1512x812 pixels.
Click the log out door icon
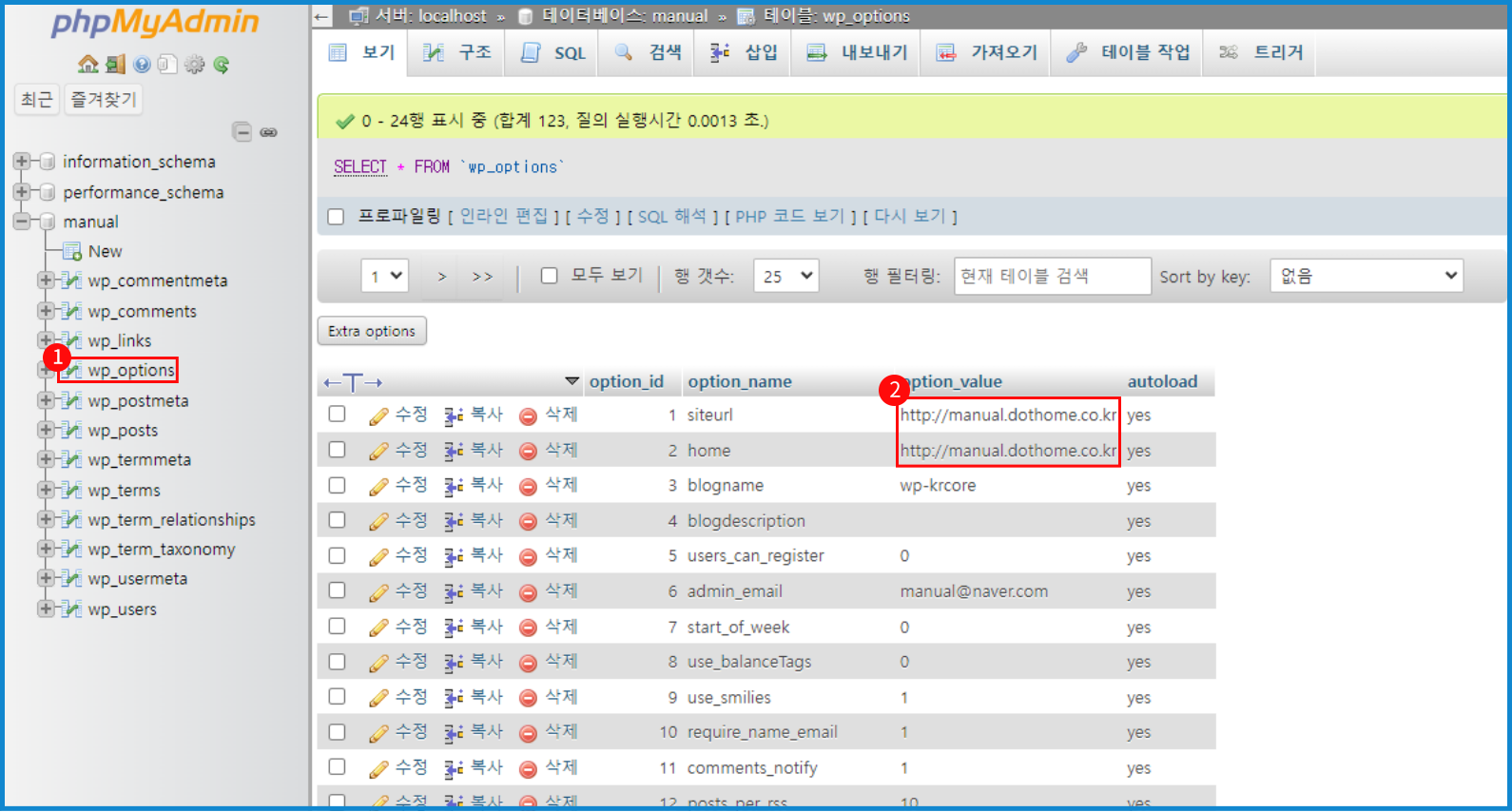pos(115,64)
